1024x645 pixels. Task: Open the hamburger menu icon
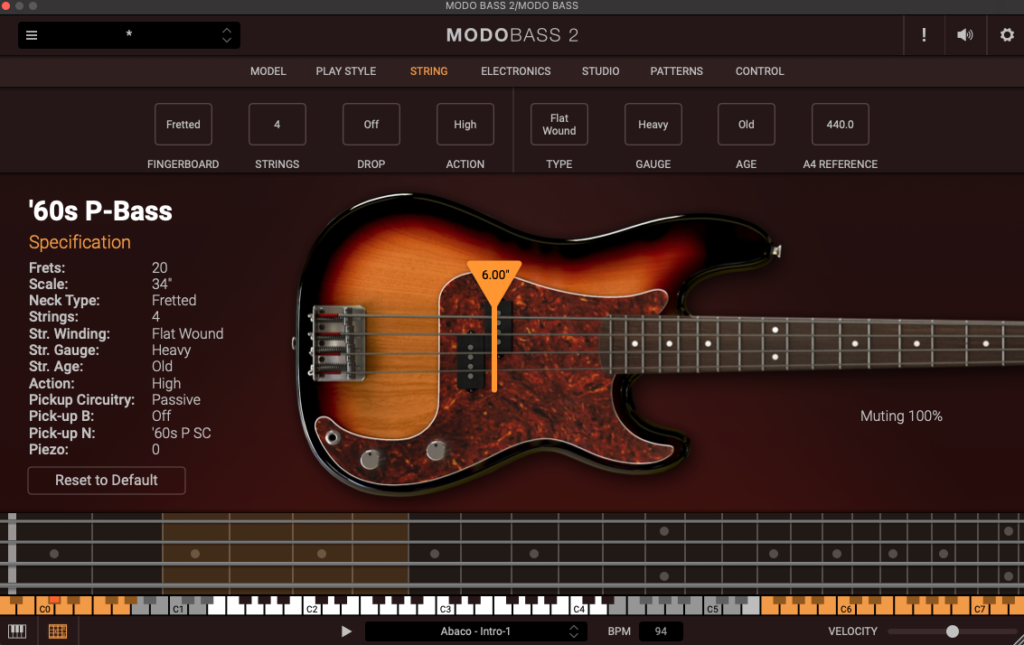[31, 35]
